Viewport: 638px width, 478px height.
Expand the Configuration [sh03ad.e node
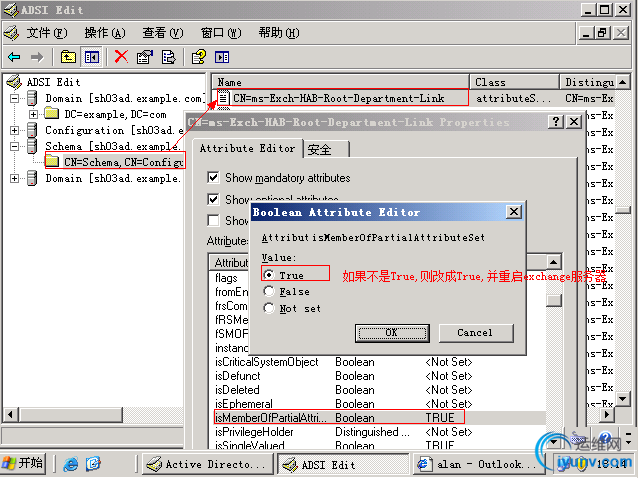click(15, 130)
